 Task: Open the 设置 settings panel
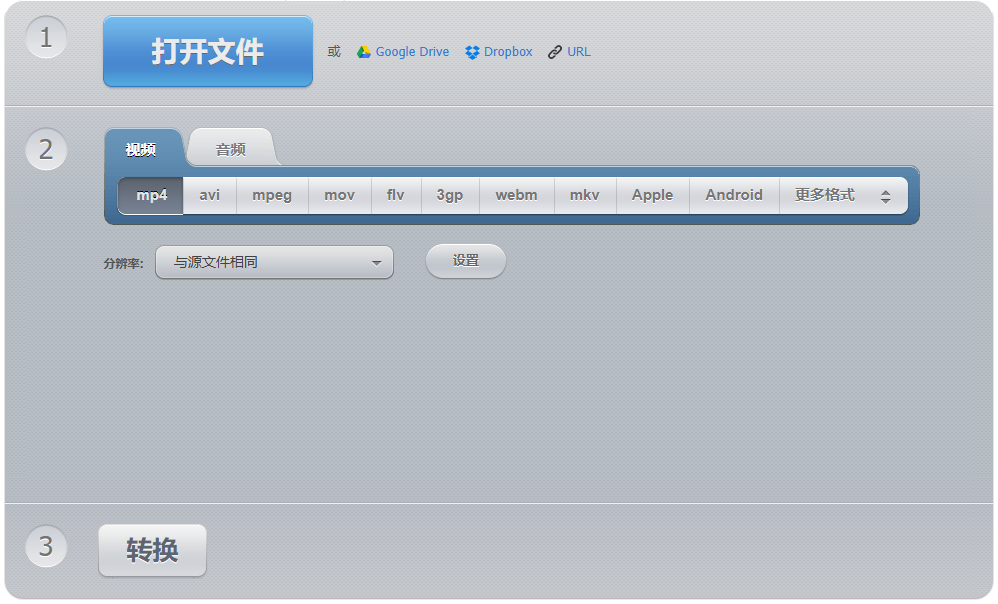pos(465,261)
